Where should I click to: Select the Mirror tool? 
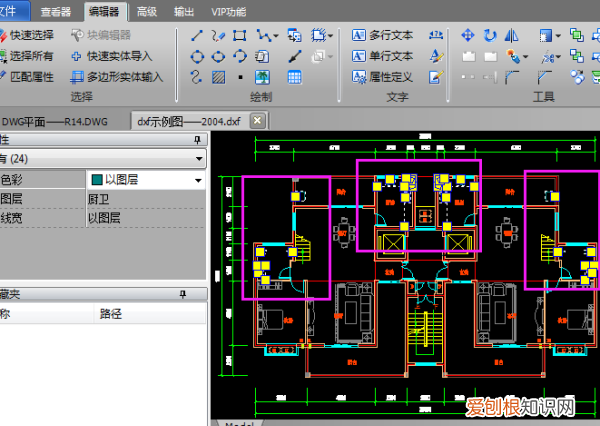point(512,36)
